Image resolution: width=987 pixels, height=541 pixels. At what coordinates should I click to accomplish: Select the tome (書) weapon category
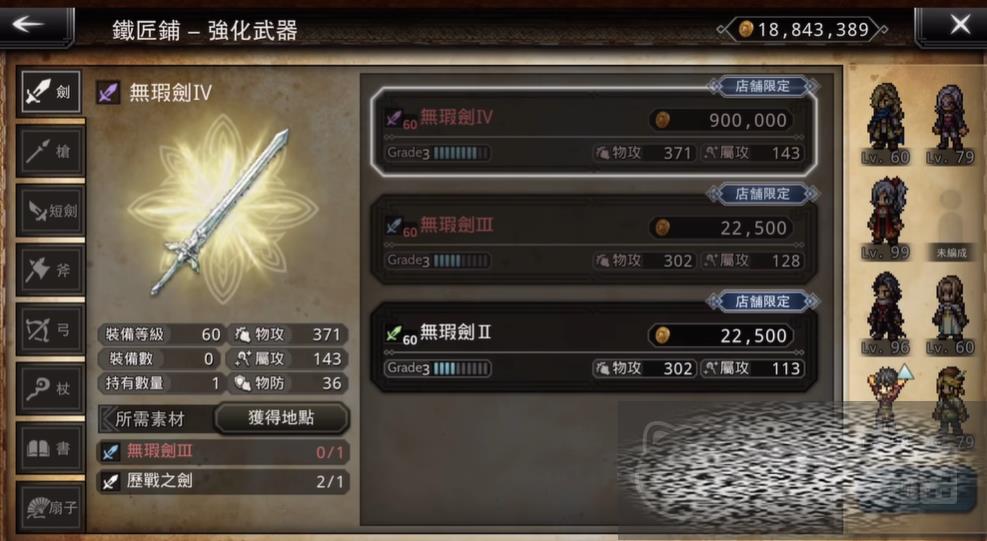click(50, 448)
